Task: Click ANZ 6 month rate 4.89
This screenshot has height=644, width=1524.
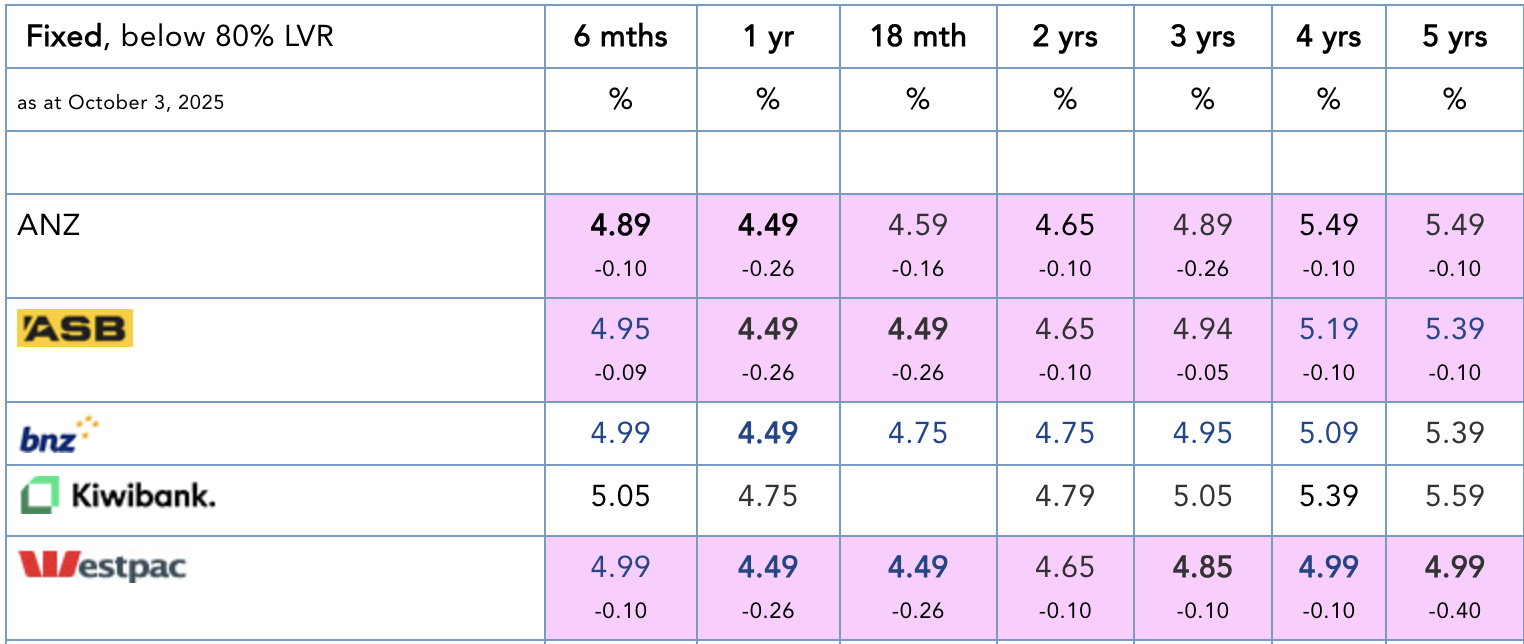Action: pyautogui.click(x=620, y=224)
